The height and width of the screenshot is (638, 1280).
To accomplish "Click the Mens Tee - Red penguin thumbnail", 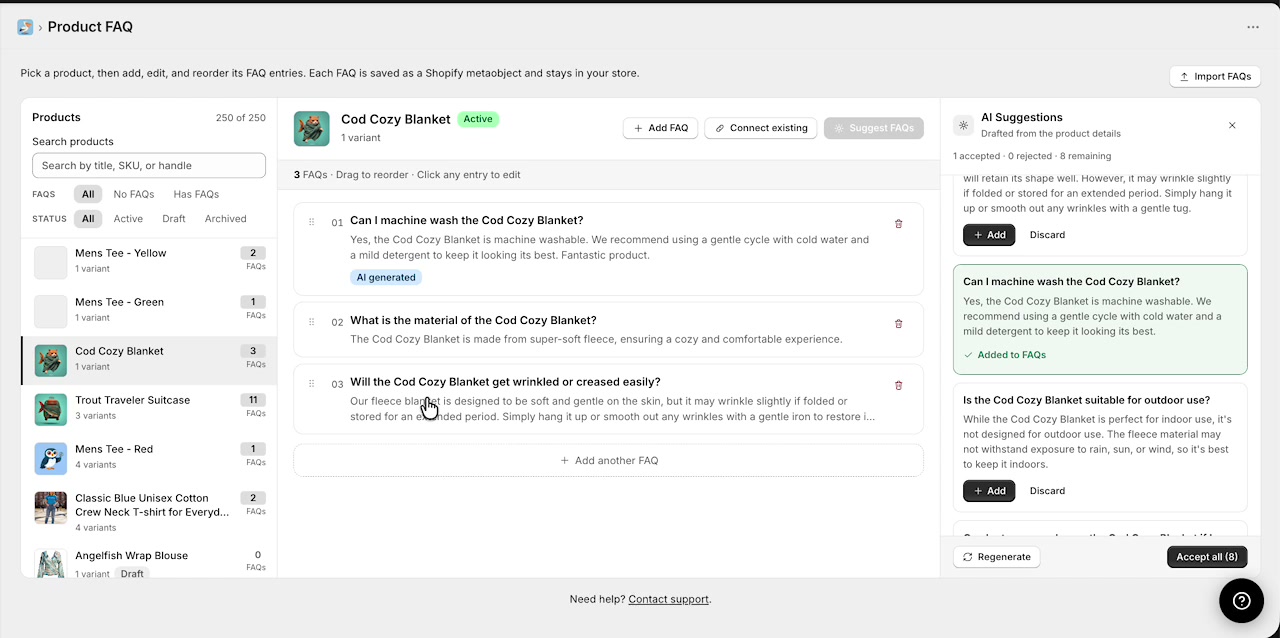I will [51, 458].
